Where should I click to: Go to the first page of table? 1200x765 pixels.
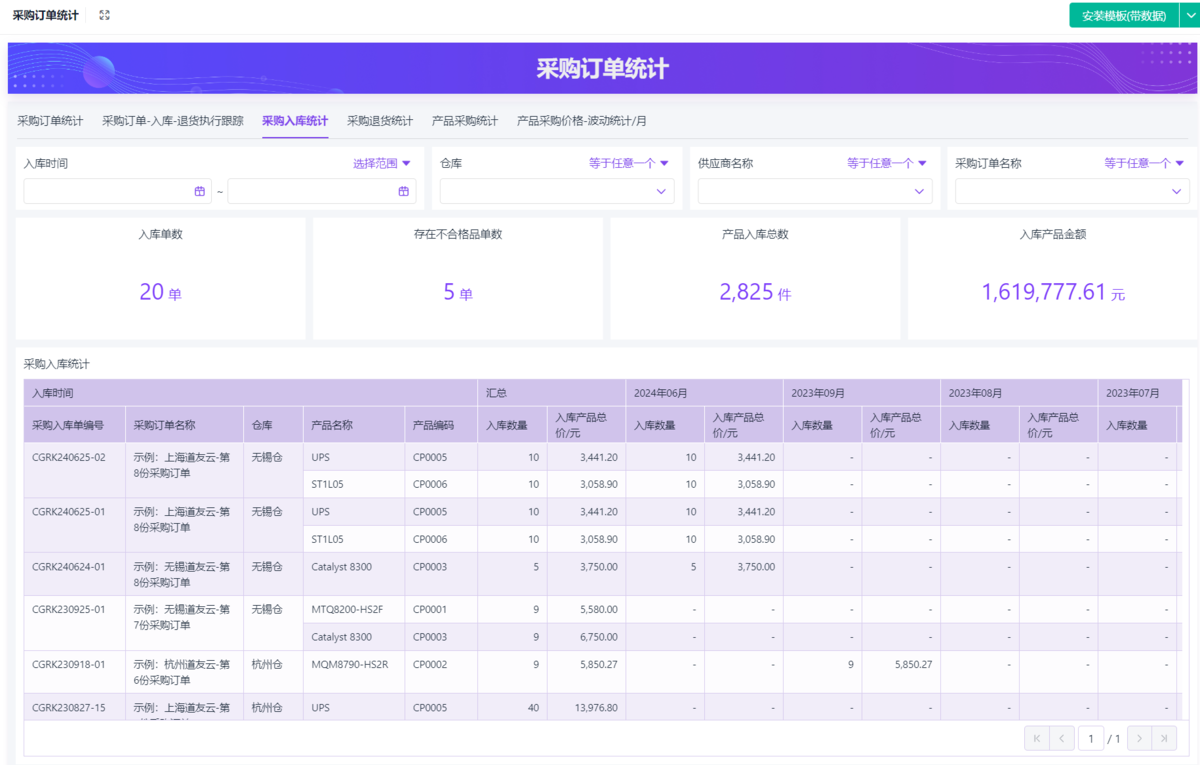[1036, 739]
